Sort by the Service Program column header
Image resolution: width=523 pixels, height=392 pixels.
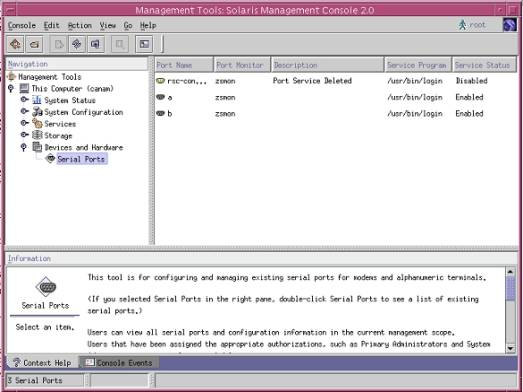[418, 65]
